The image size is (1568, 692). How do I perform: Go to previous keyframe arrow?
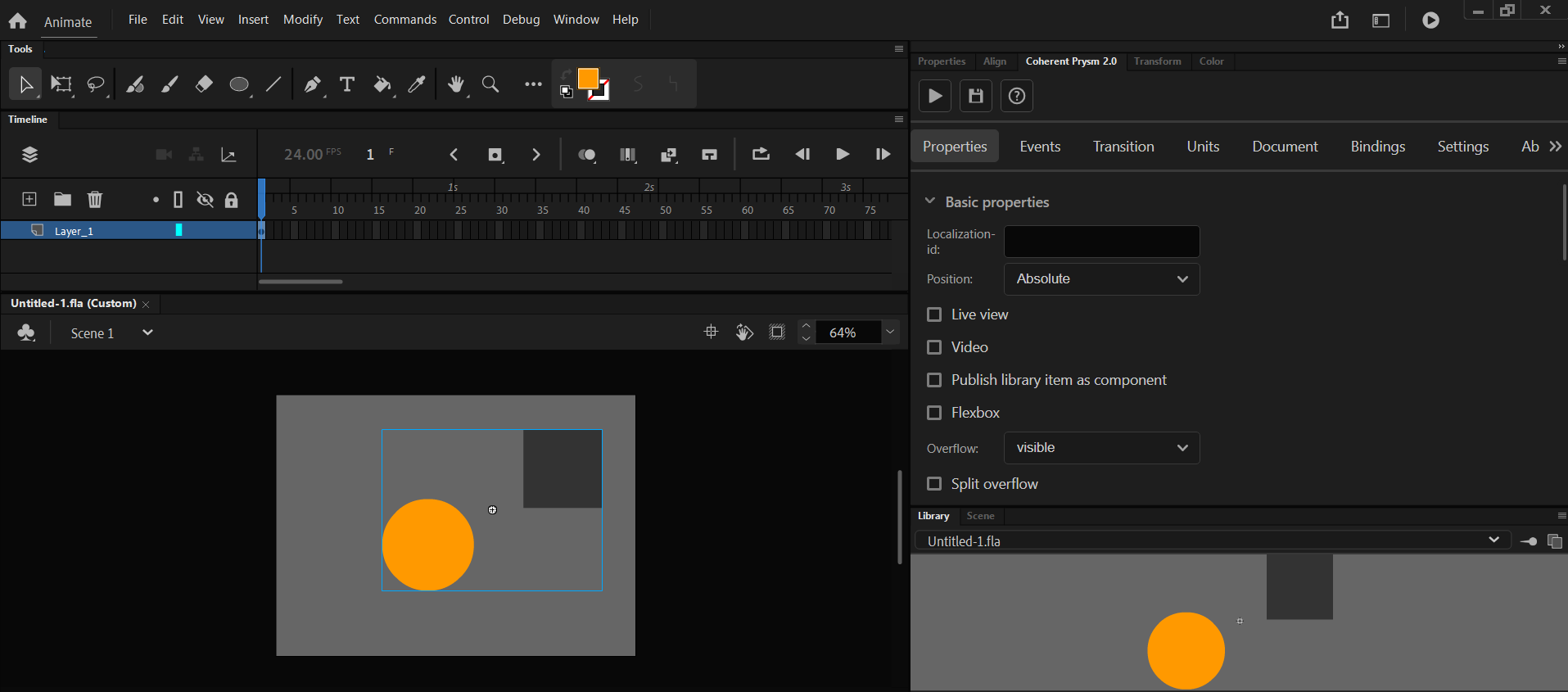[x=454, y=154]
